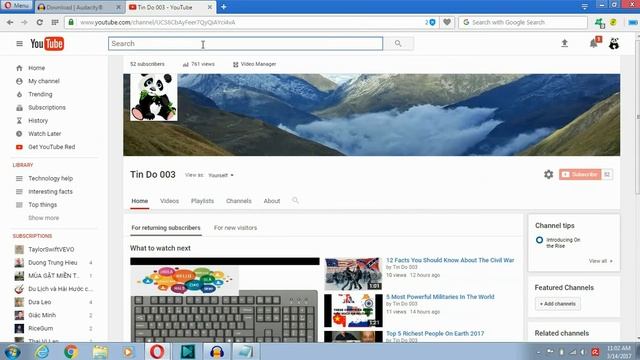Open TaylorSwiftVEVO subscription
This screenshot has height=360, width=640.
coord(51,249)
